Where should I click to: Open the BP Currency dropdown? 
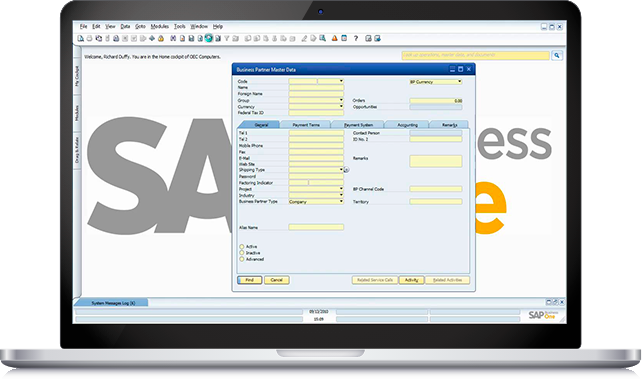click(459, 82)
